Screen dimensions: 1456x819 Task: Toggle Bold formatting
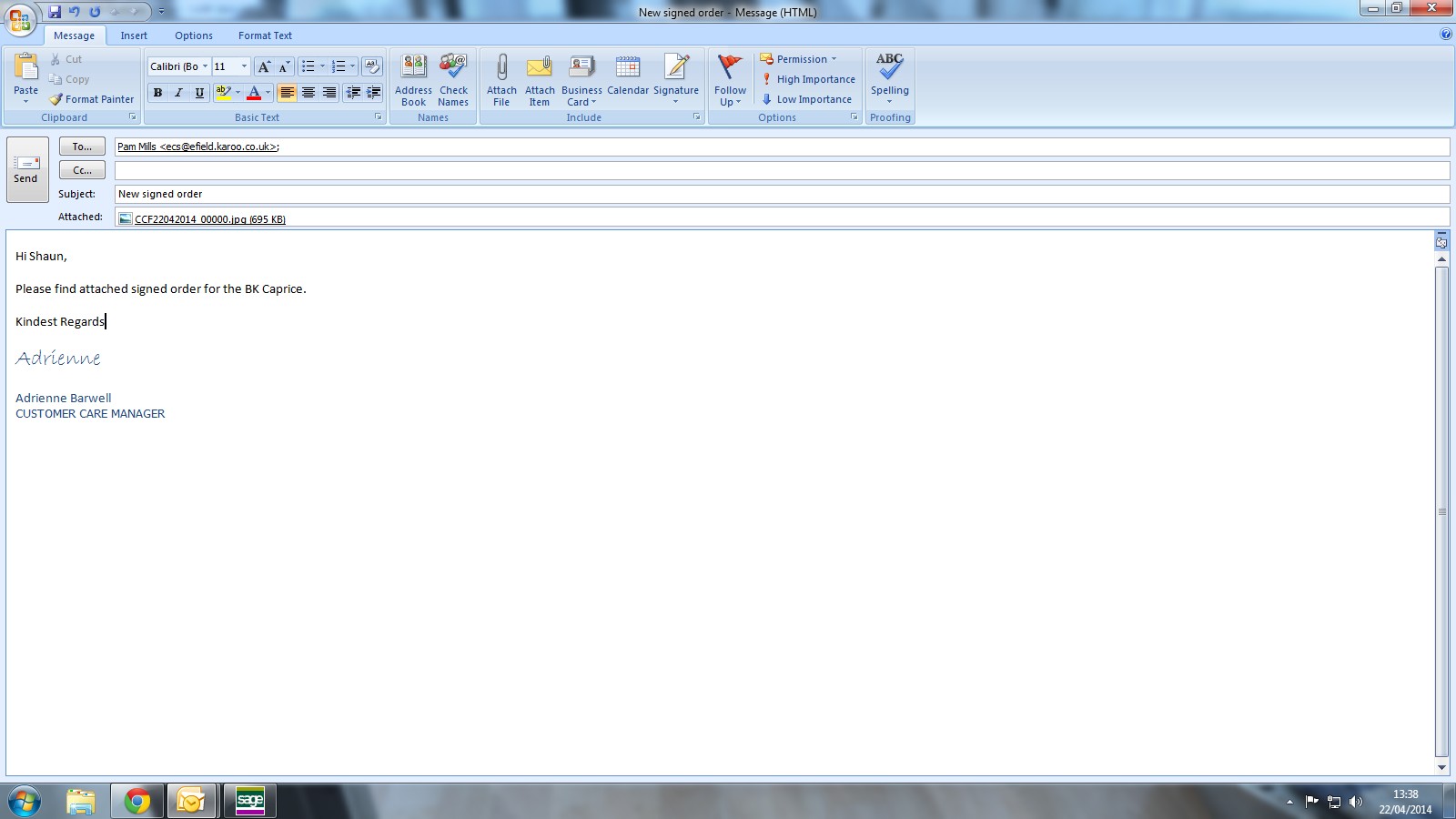pyautogui.click(x=157, y=93)
